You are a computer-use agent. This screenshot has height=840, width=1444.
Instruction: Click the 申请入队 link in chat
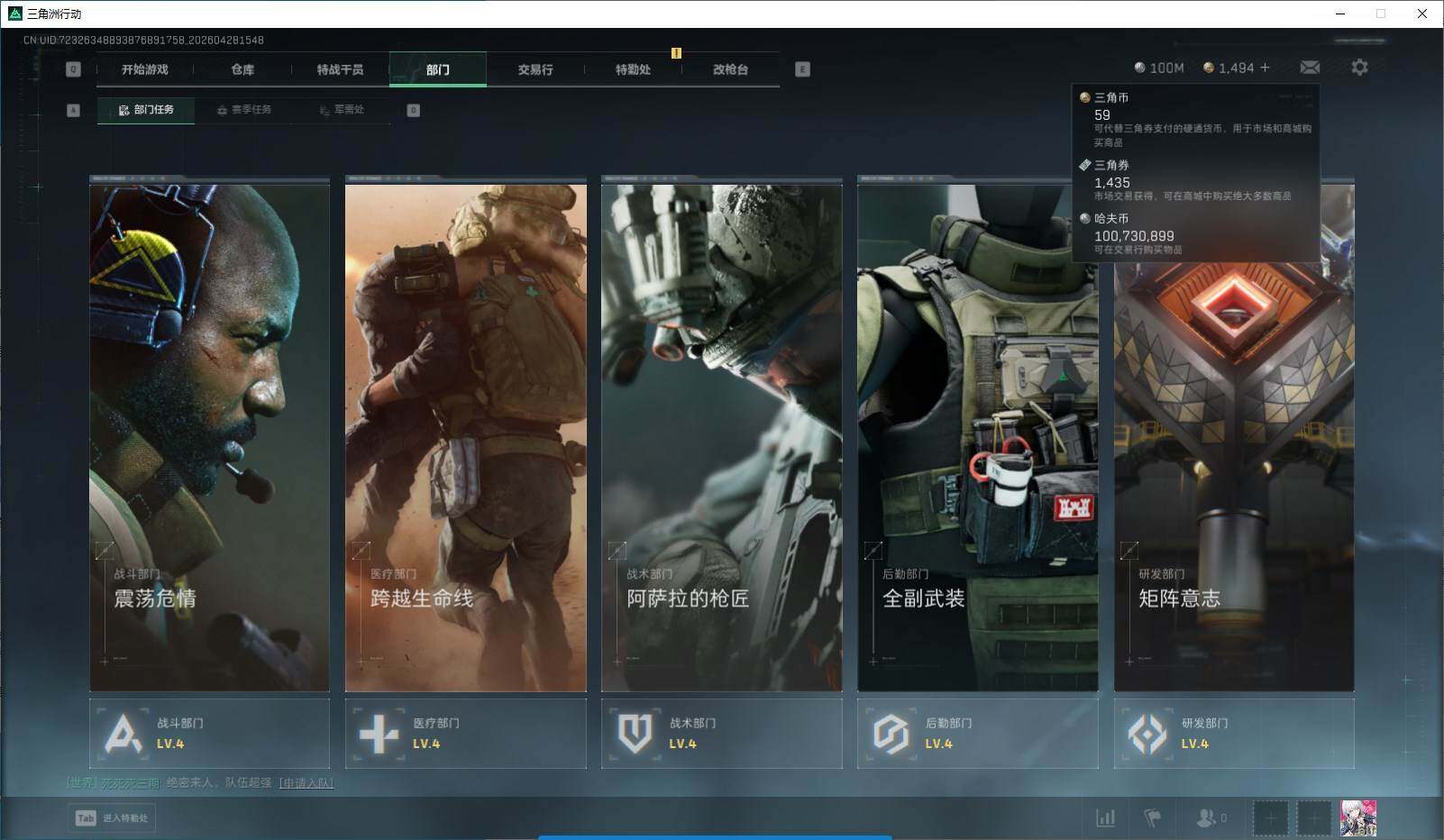coord(306,783)
